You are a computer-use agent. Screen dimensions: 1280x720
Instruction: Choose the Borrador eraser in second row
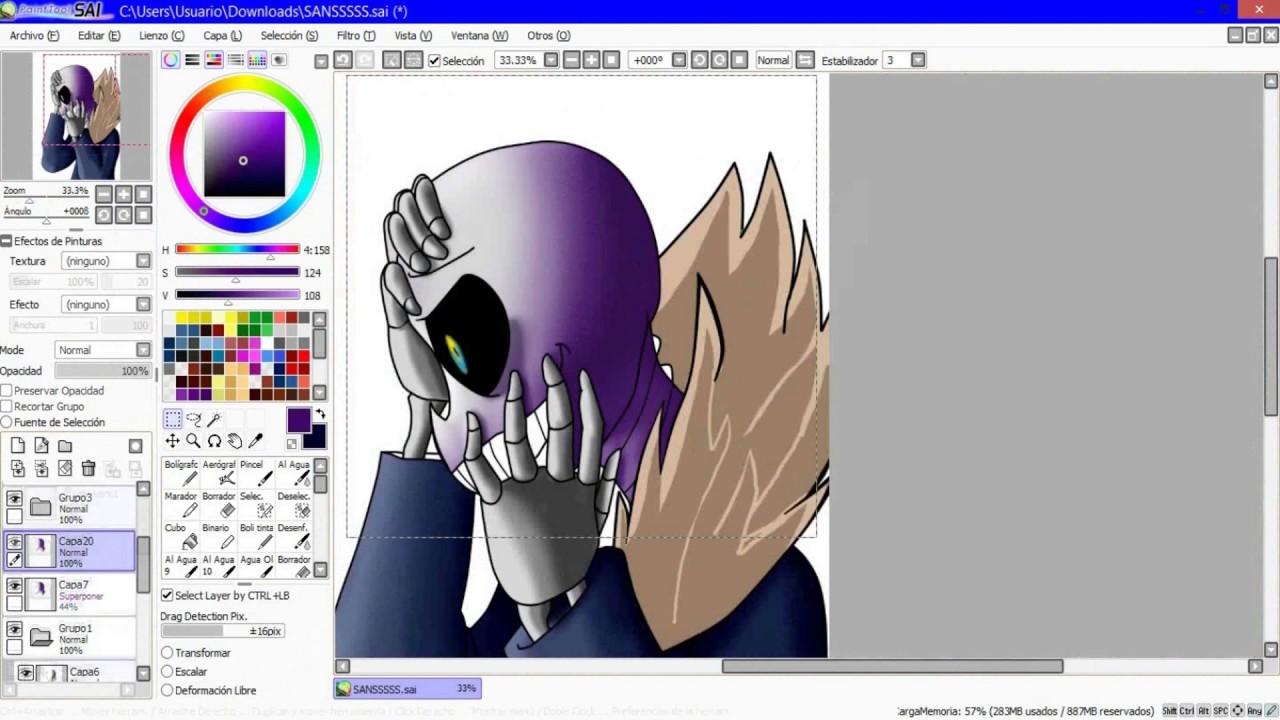pyautogui.click(x=219, y=504)
